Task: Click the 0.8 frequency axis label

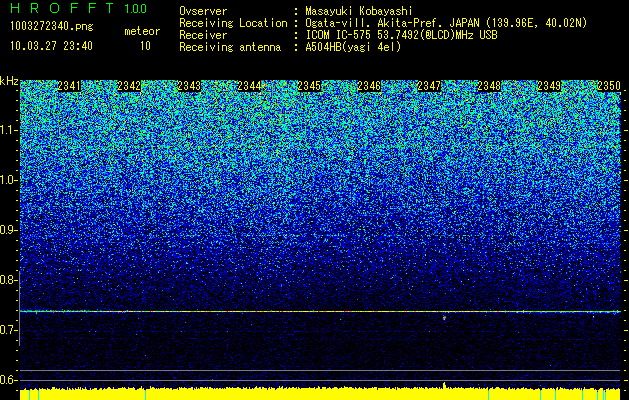Action: point(8,280)
